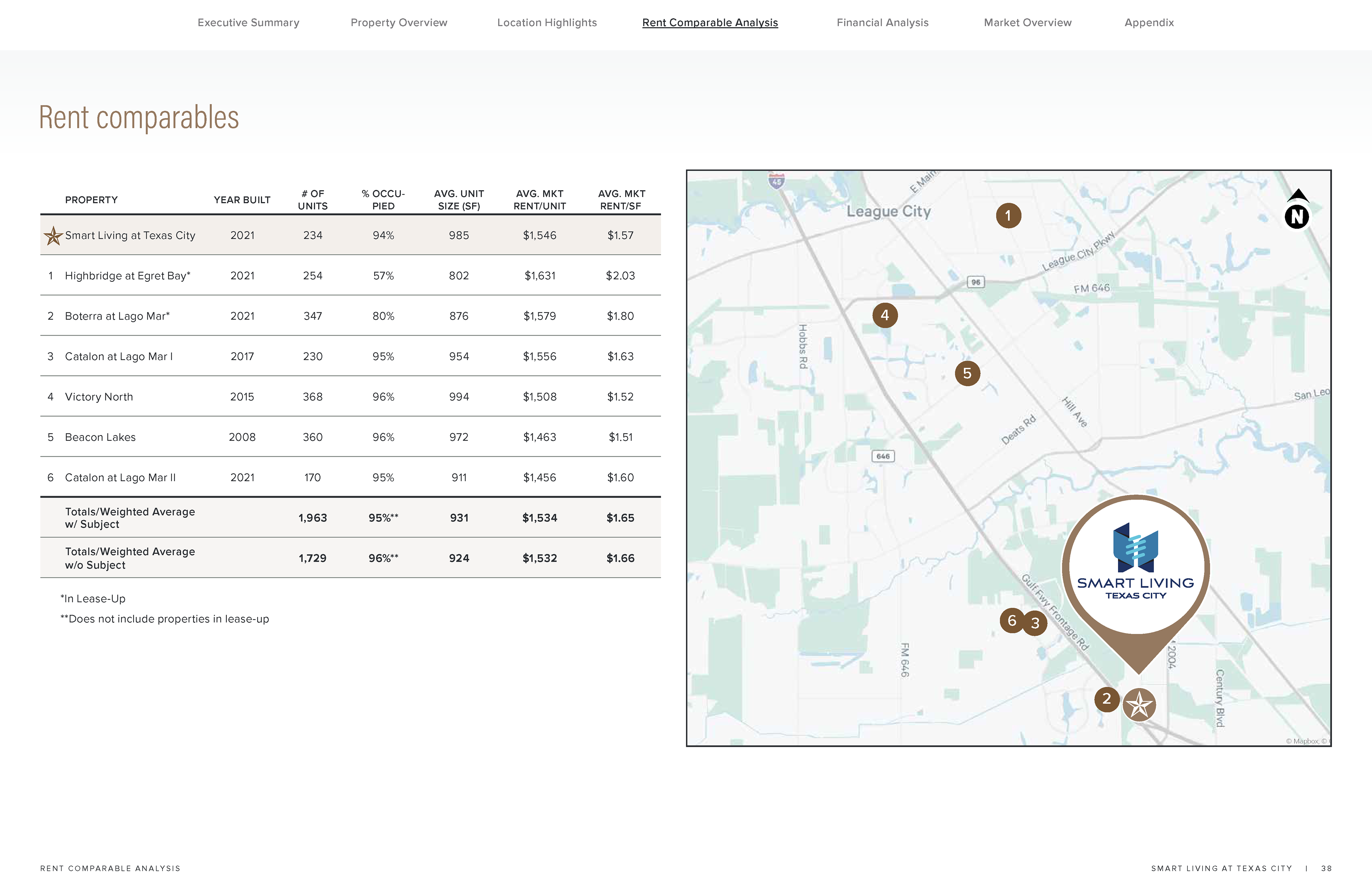Screen dimensions: 1372x888
Task: Click the star subject marker on map
Action: coord(1139,705)
